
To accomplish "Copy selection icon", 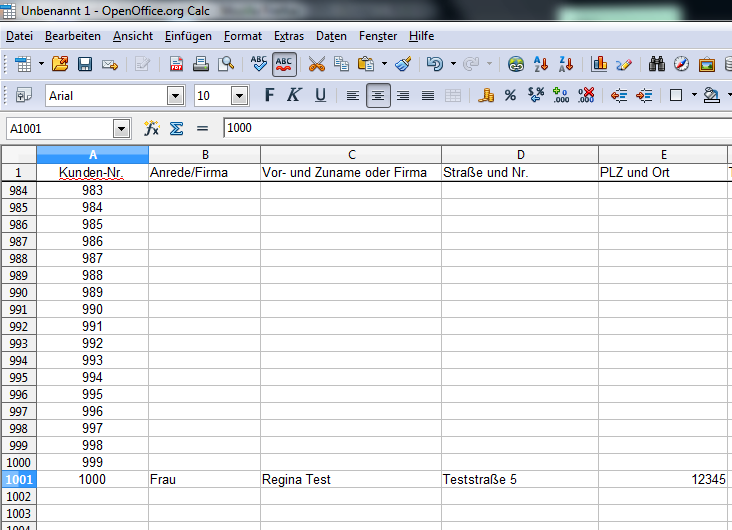I will pyautogui.click(x=341, y=64).
